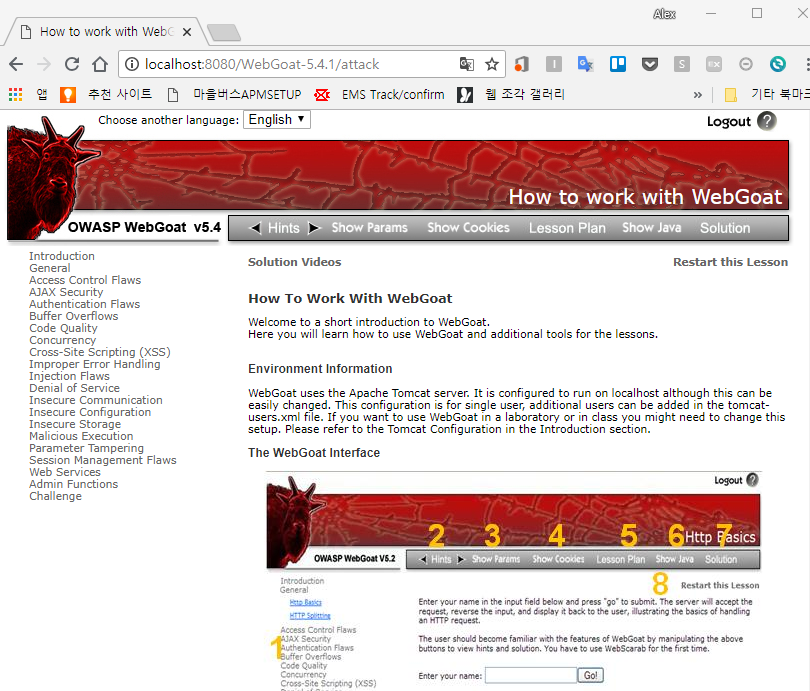The height and width of the screenshot is (691, 810).
Task: Click the Alex profile button in title bar
Action: pos(664,14)
